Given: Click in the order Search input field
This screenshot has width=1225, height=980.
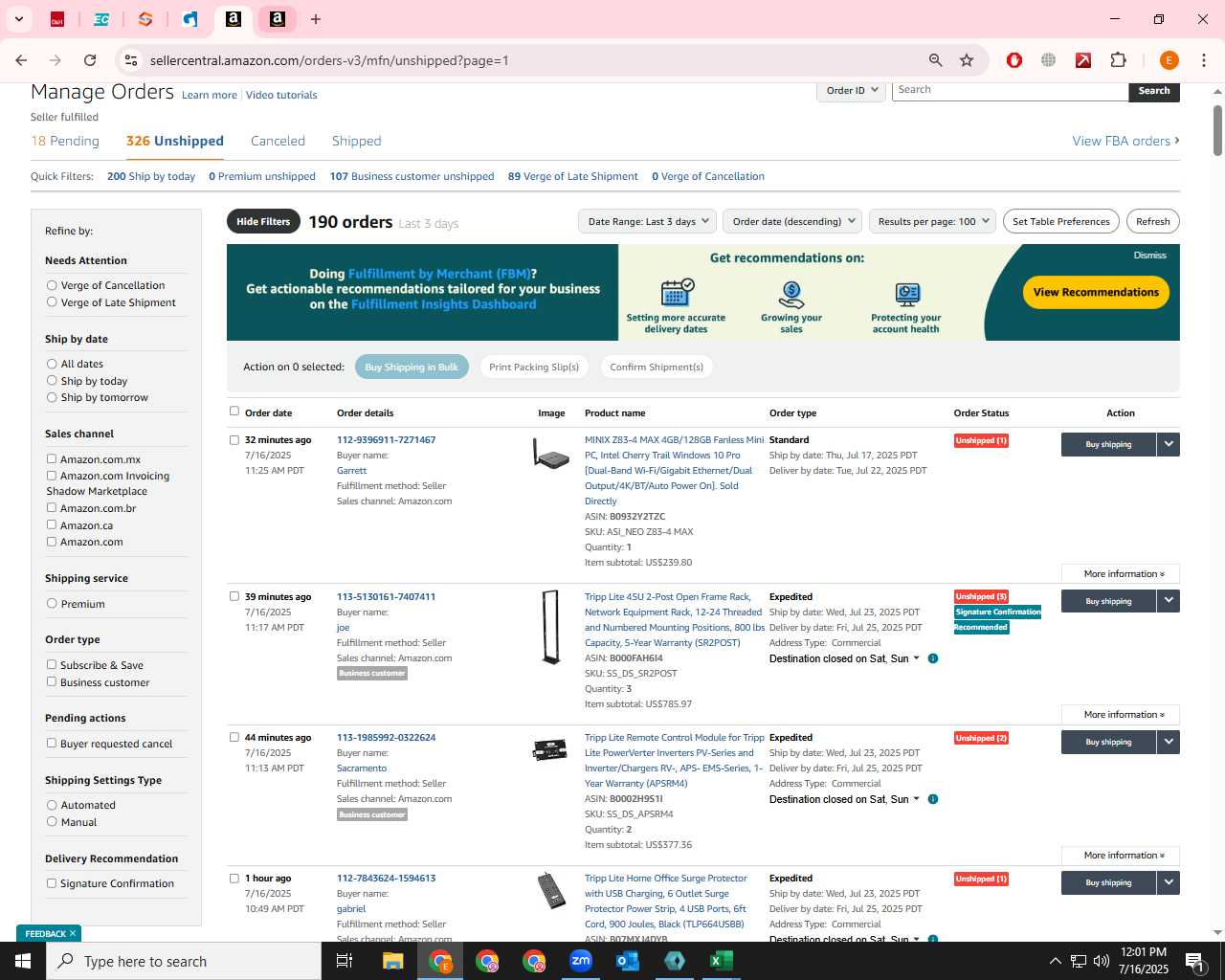Looking at the screenshot, I should 1010,90.
